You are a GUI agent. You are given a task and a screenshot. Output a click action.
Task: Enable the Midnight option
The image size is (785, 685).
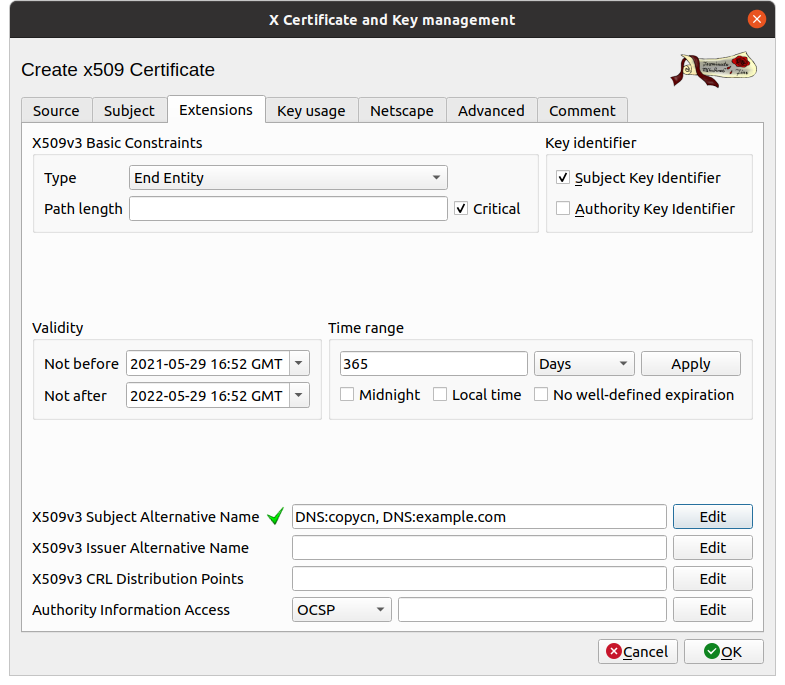[x=348, y=395]
